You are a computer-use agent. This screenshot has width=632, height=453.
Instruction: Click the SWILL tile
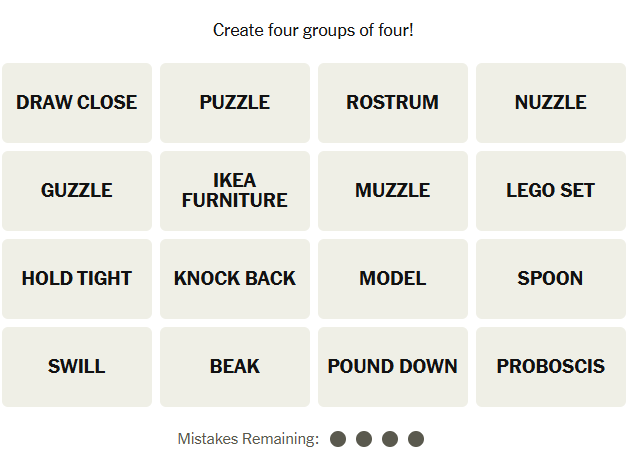77,367
